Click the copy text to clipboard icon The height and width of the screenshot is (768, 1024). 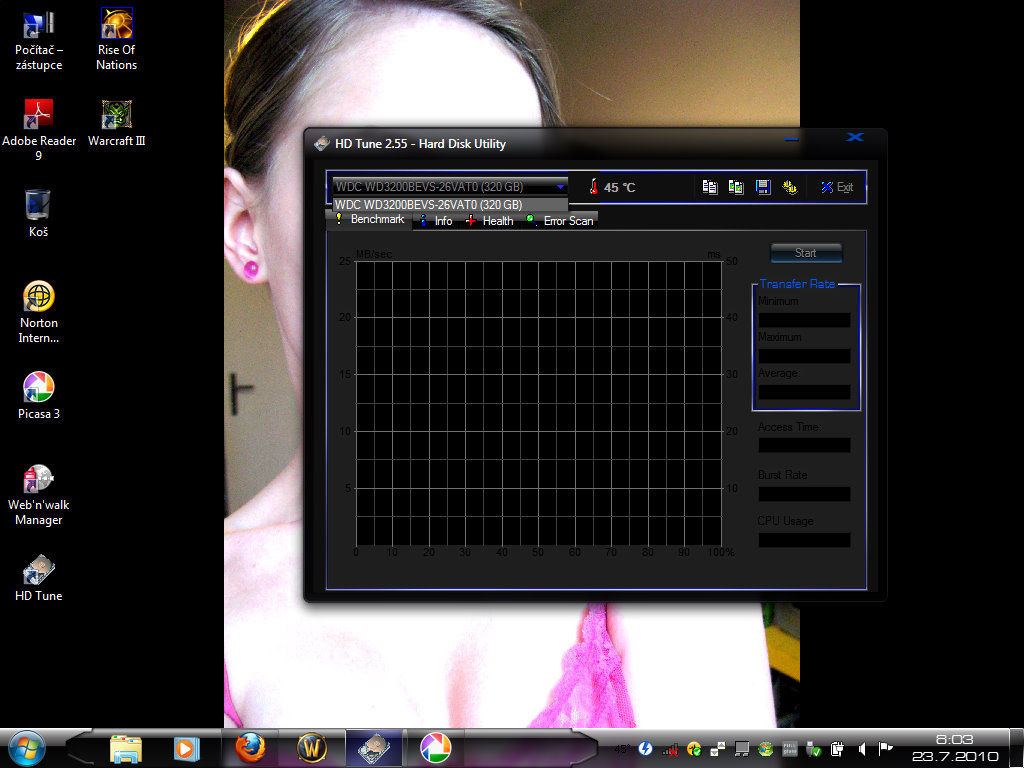tap(710, 187)
